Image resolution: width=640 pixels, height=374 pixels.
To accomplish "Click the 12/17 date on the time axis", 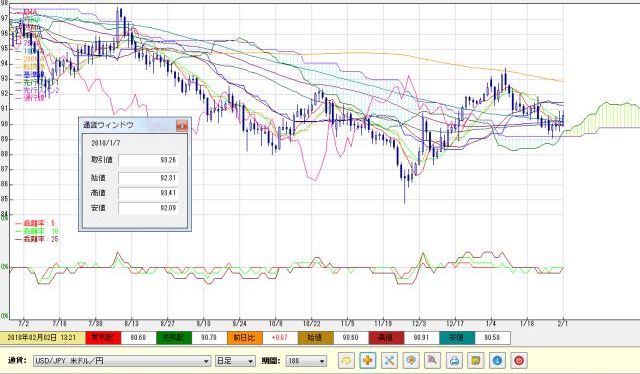I will tap(455, 323).
